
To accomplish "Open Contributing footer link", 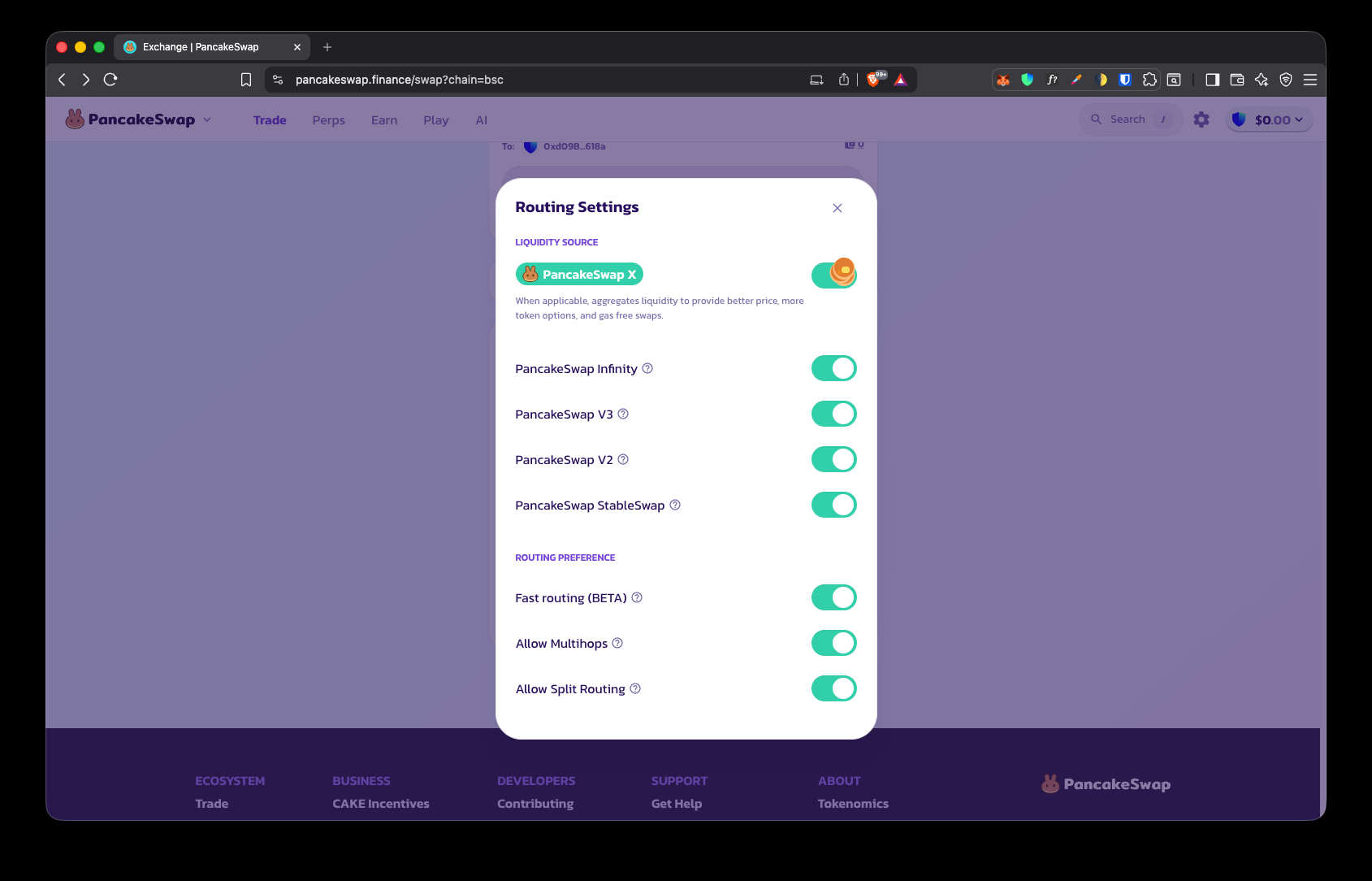I will point(535,804).
